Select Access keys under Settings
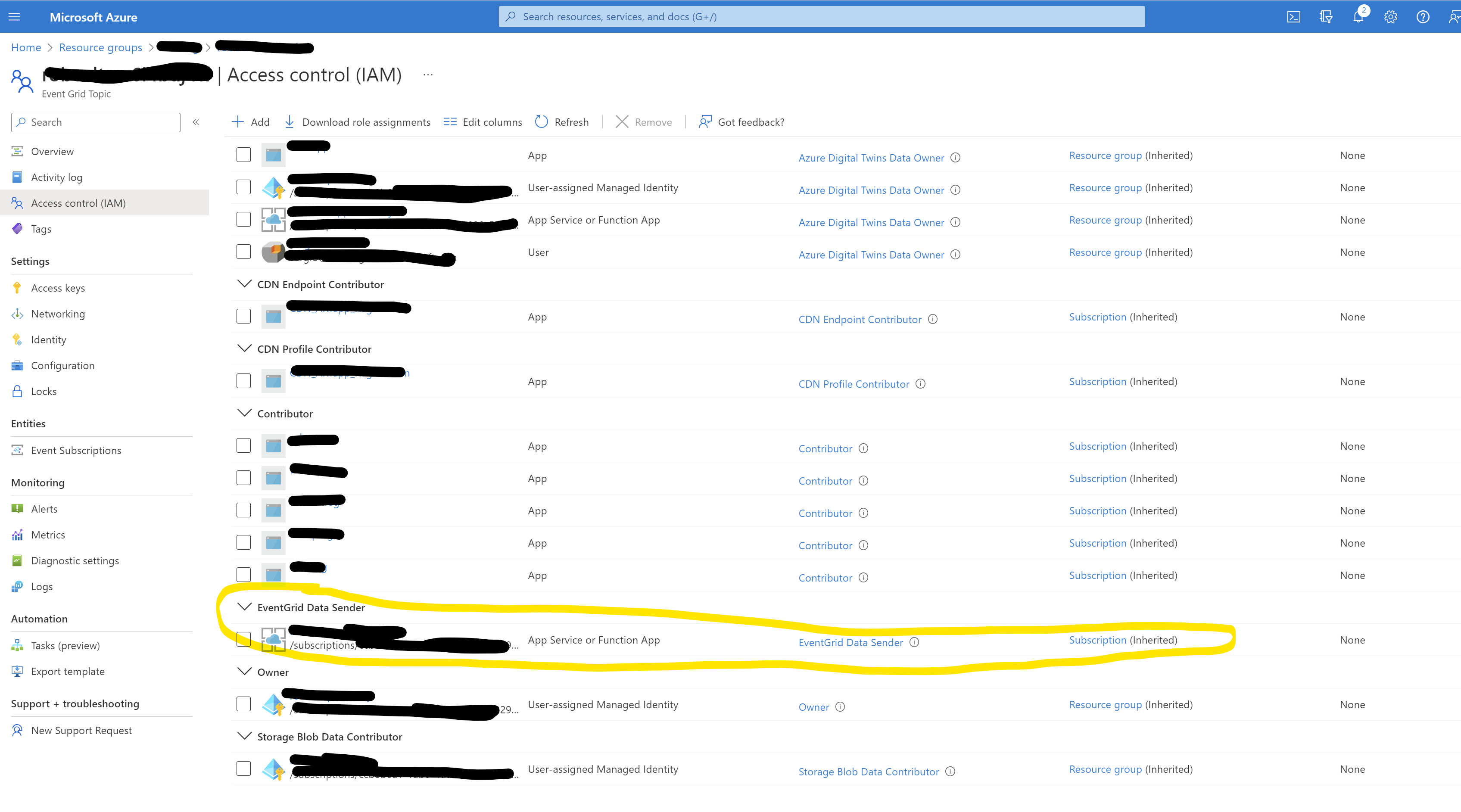The height and width of the screenshot is (812, 1461). point(58,287)
